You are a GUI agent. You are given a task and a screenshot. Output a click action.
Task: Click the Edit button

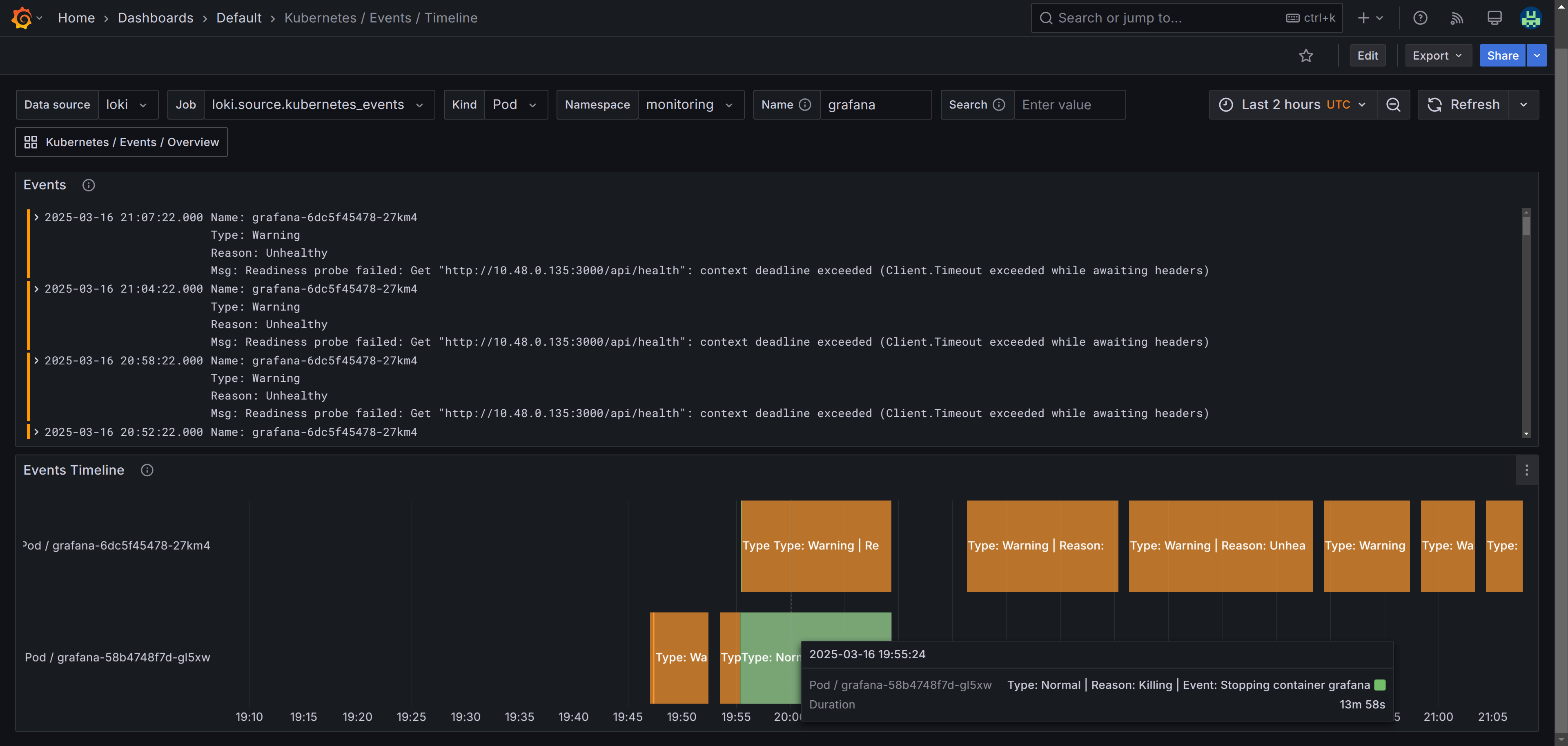(x=1368, y=56)
